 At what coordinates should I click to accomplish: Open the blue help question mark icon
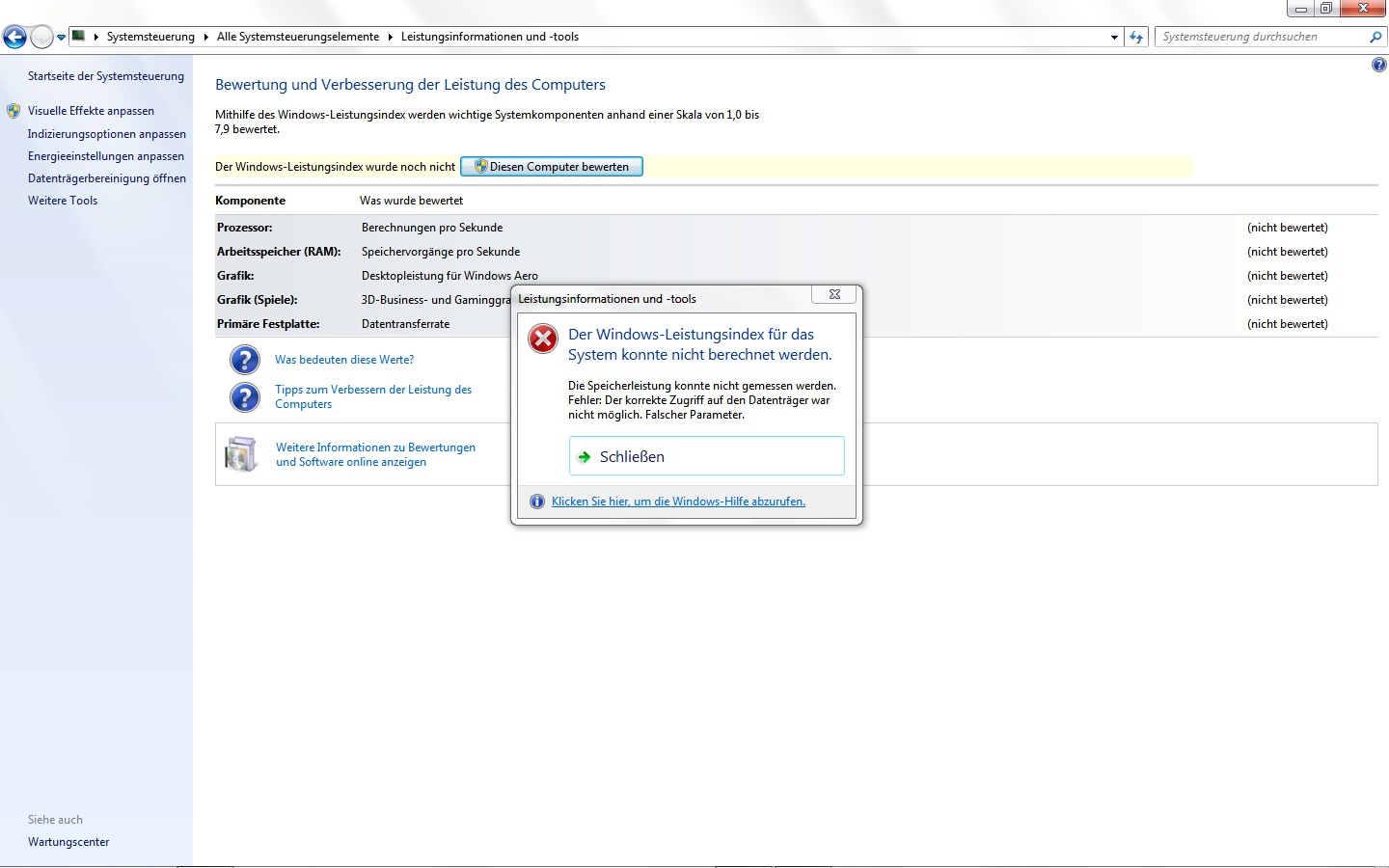1378,65
